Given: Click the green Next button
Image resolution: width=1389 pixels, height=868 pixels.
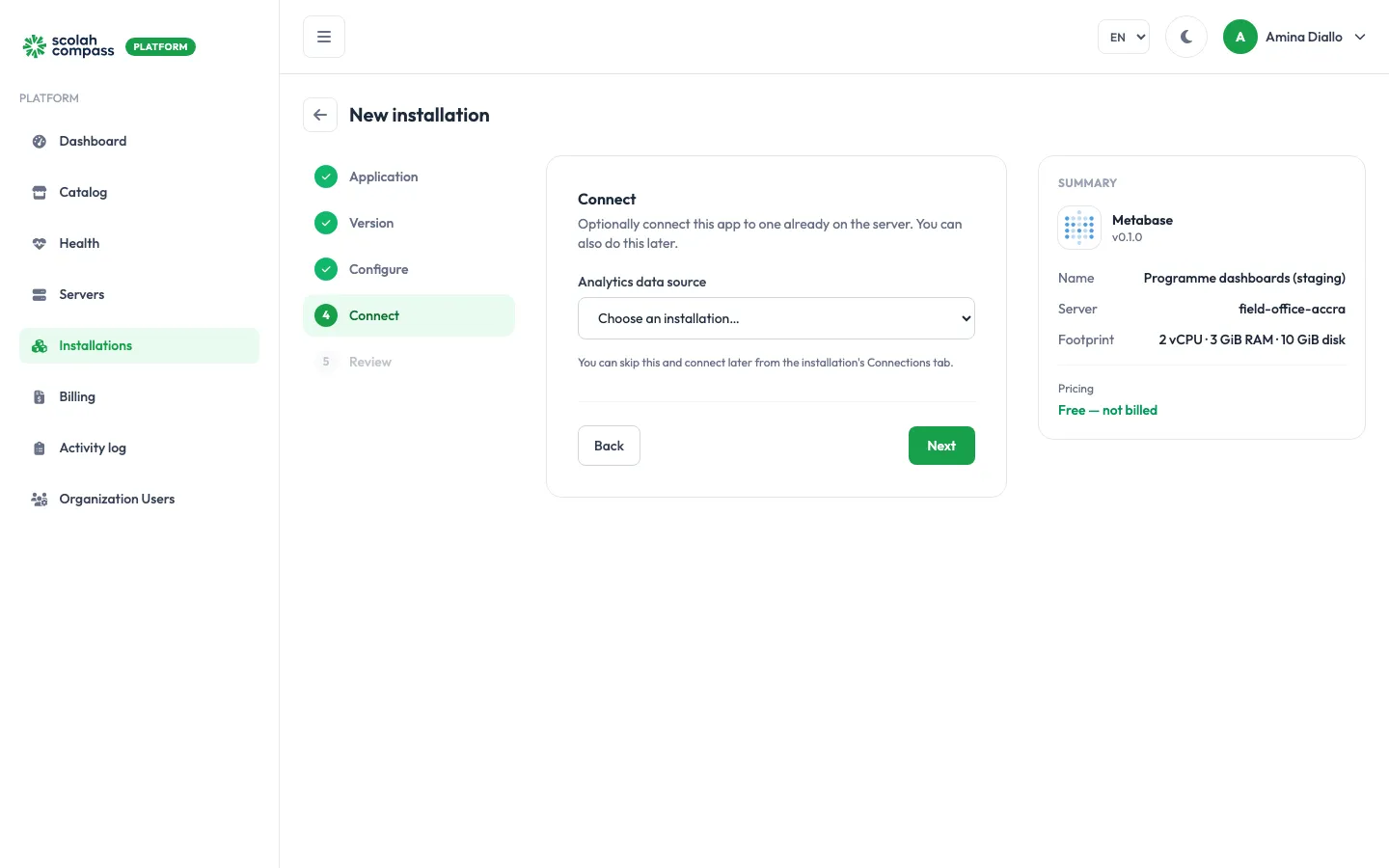Looking at the screenshot, I should tap(941, 446).
